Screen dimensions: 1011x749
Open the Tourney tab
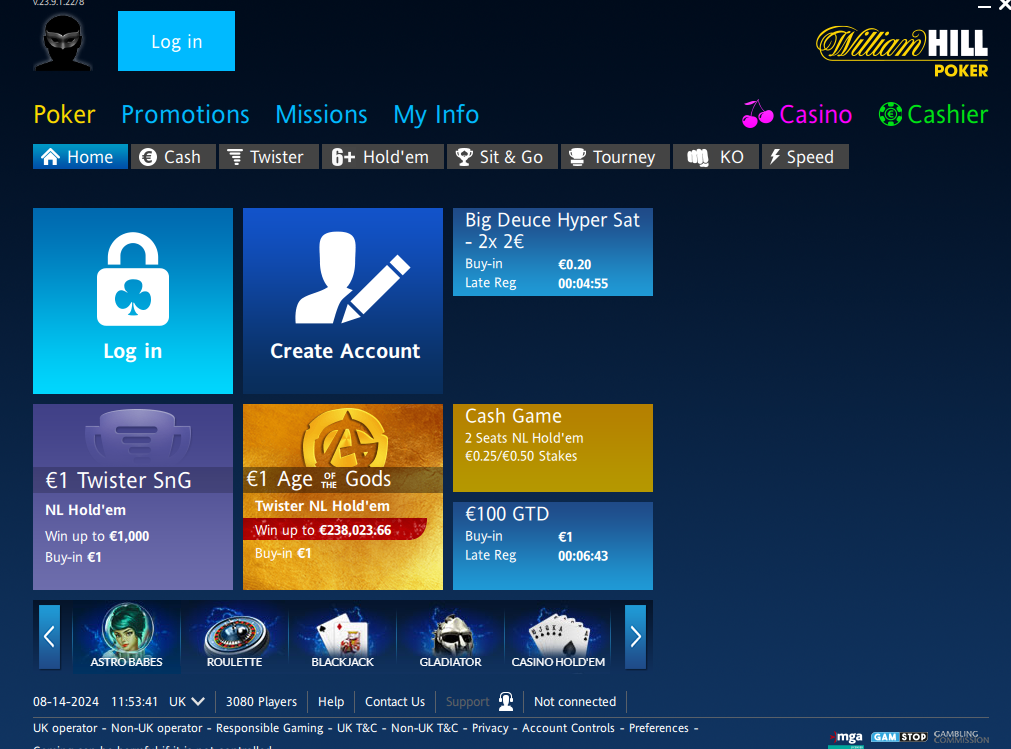[x=614, y=157]
